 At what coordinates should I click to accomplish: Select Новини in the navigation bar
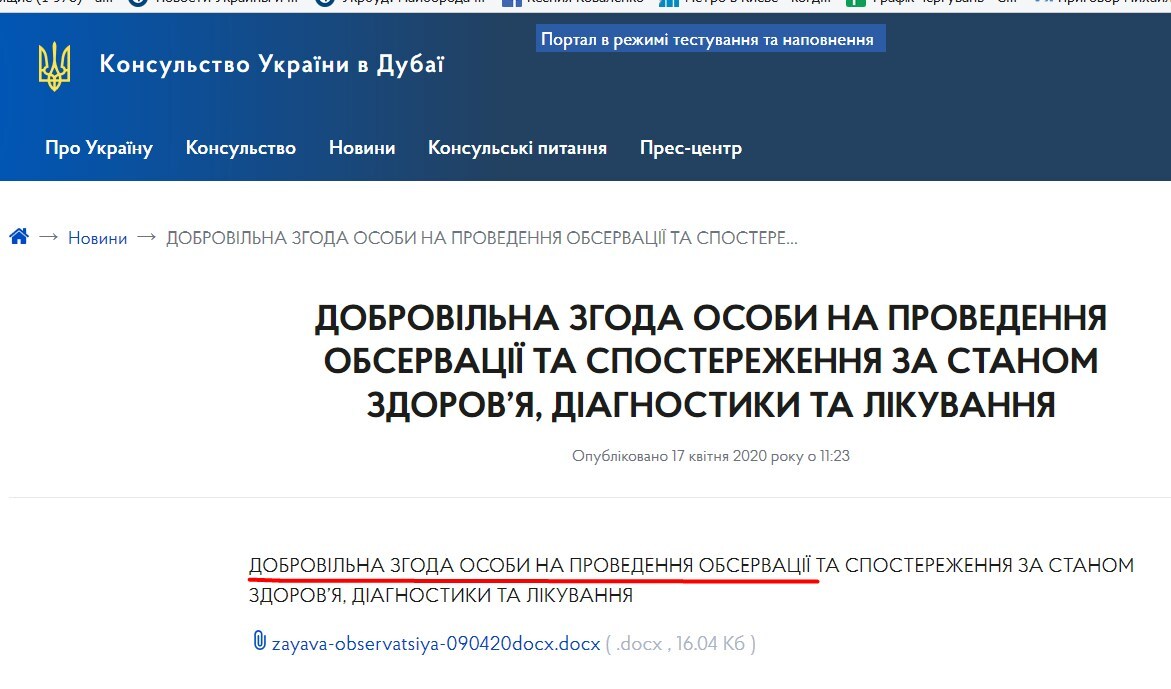coord(362,147)
